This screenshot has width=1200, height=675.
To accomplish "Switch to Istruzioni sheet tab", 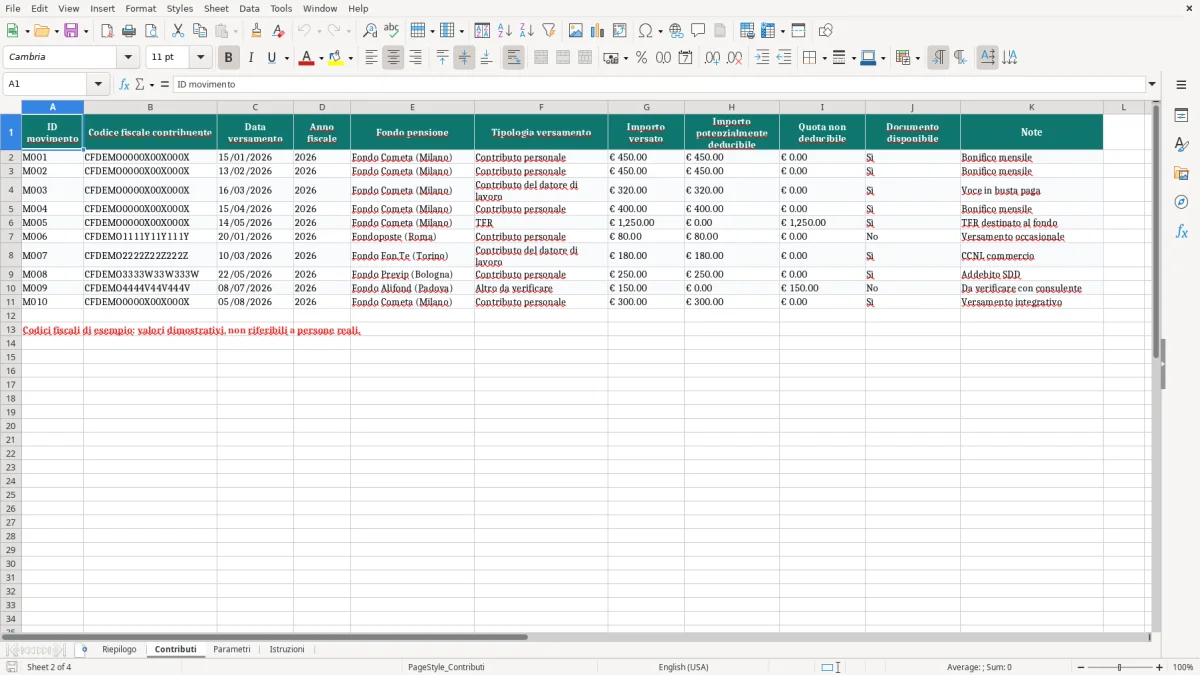I will point(287,649).
